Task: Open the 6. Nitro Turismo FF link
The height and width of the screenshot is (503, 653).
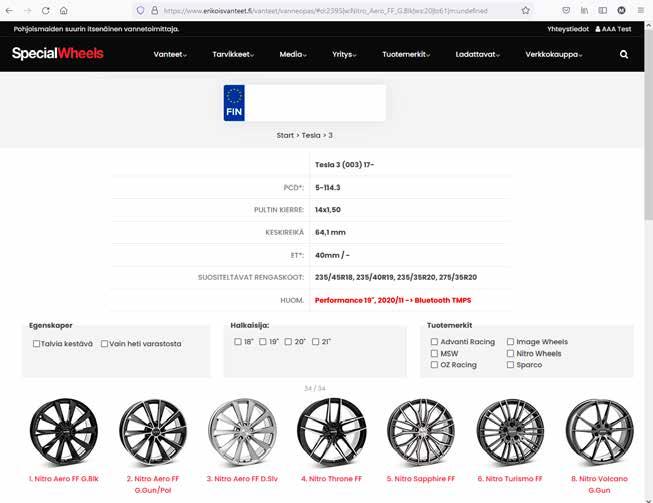Action: tap(510, 478)
